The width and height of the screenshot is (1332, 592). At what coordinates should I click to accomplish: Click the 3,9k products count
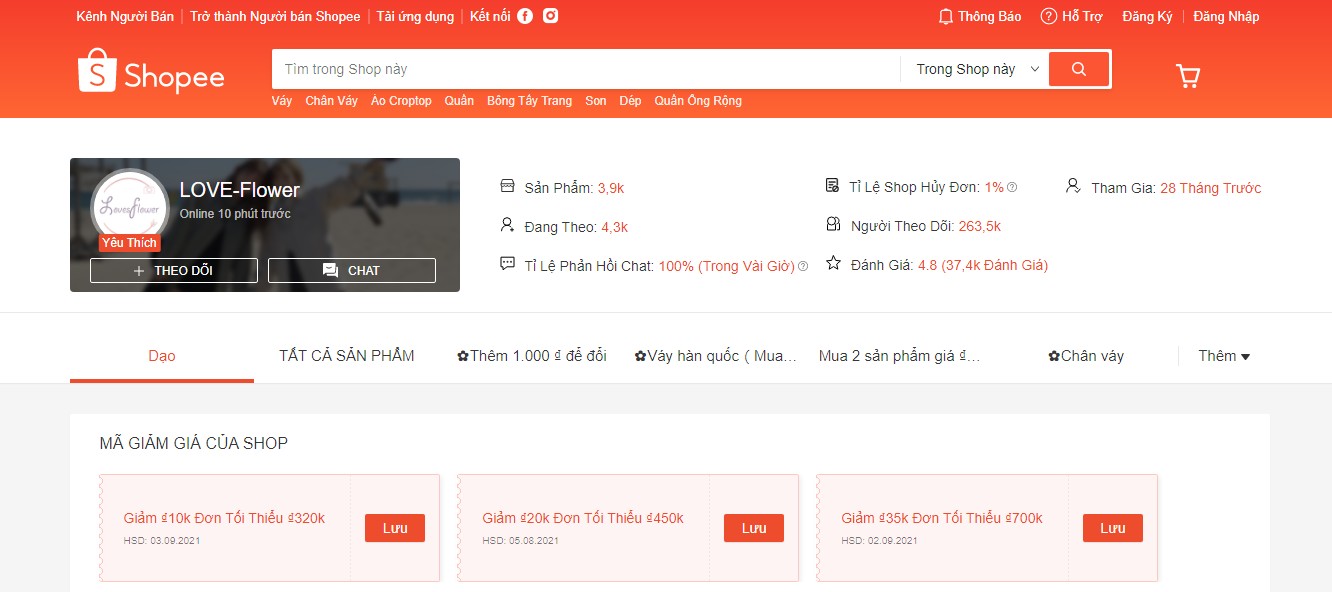point(611,188)
